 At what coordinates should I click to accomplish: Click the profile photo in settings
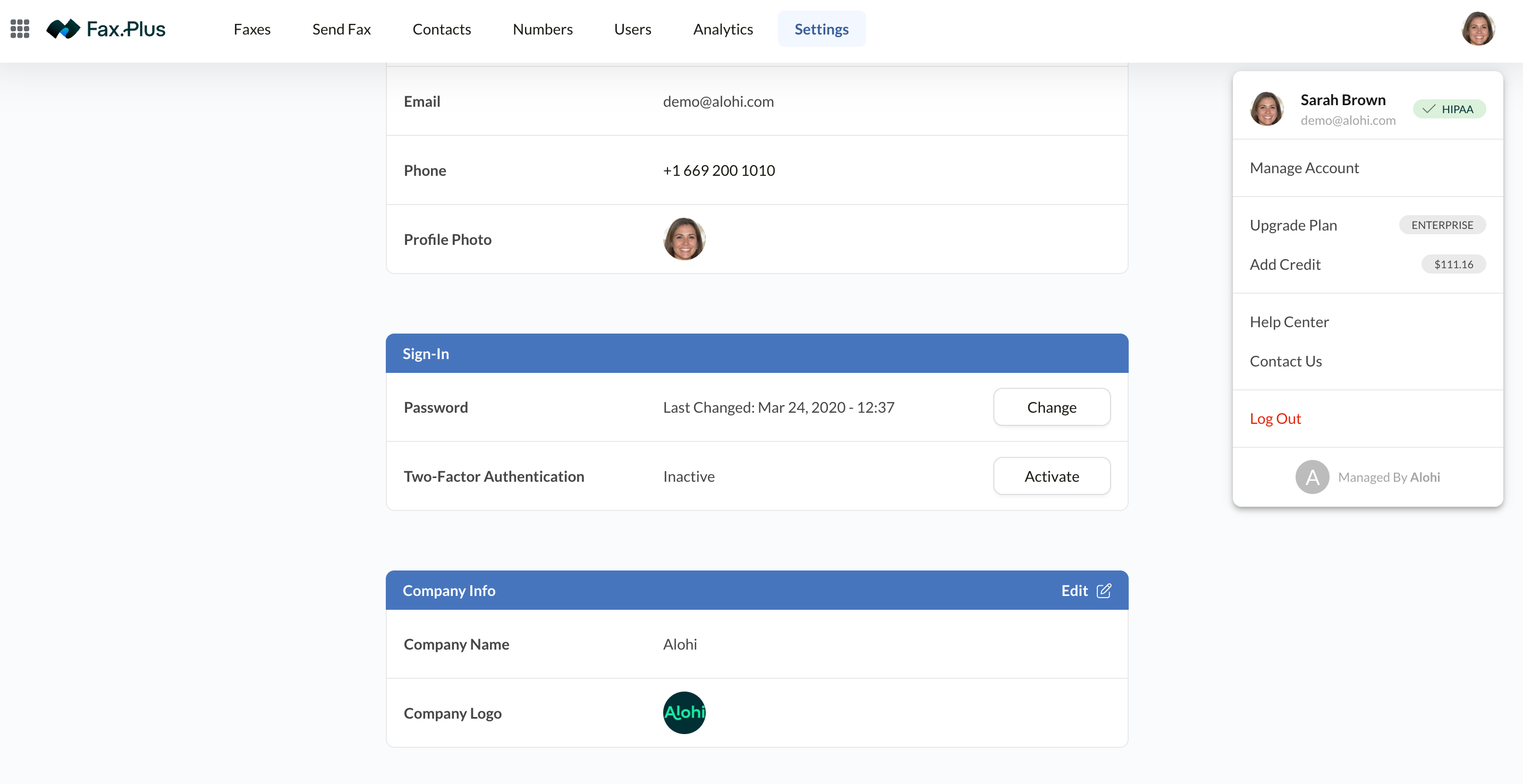pyautogui.click(x=684, y=239)
